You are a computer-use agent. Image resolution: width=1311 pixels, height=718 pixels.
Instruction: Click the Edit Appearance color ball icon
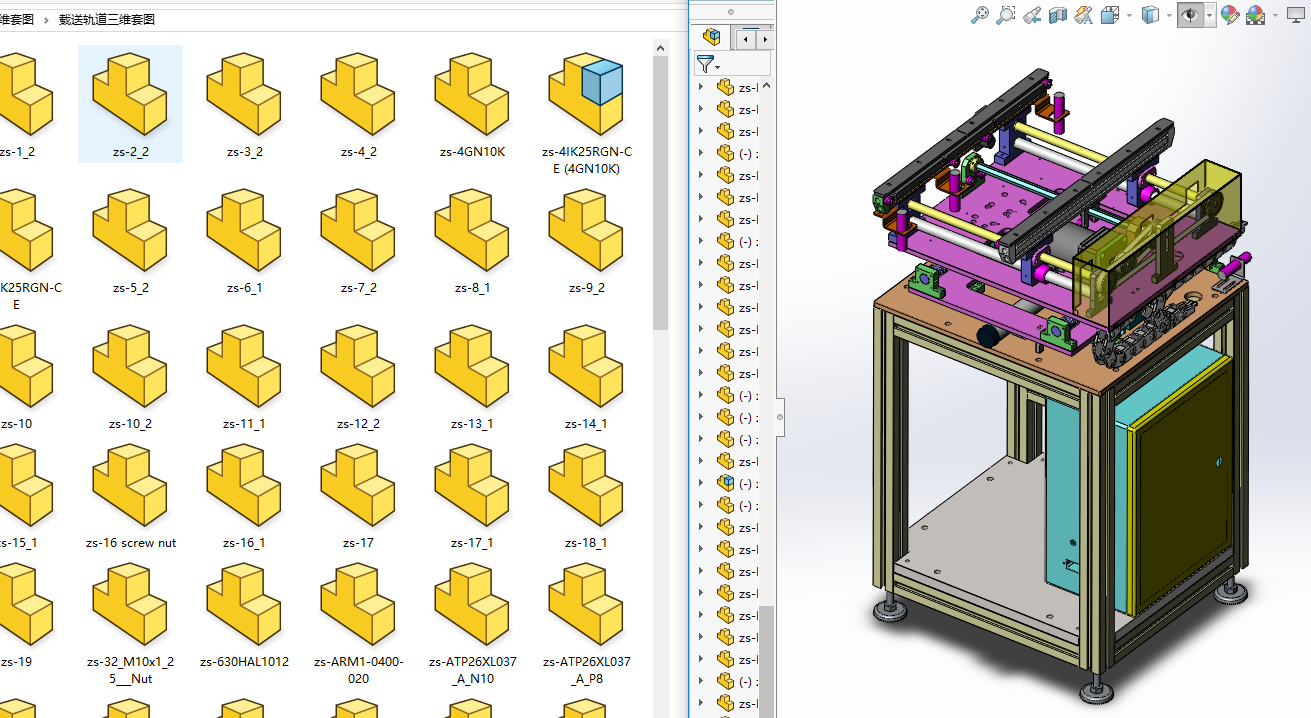point(1230,15)
